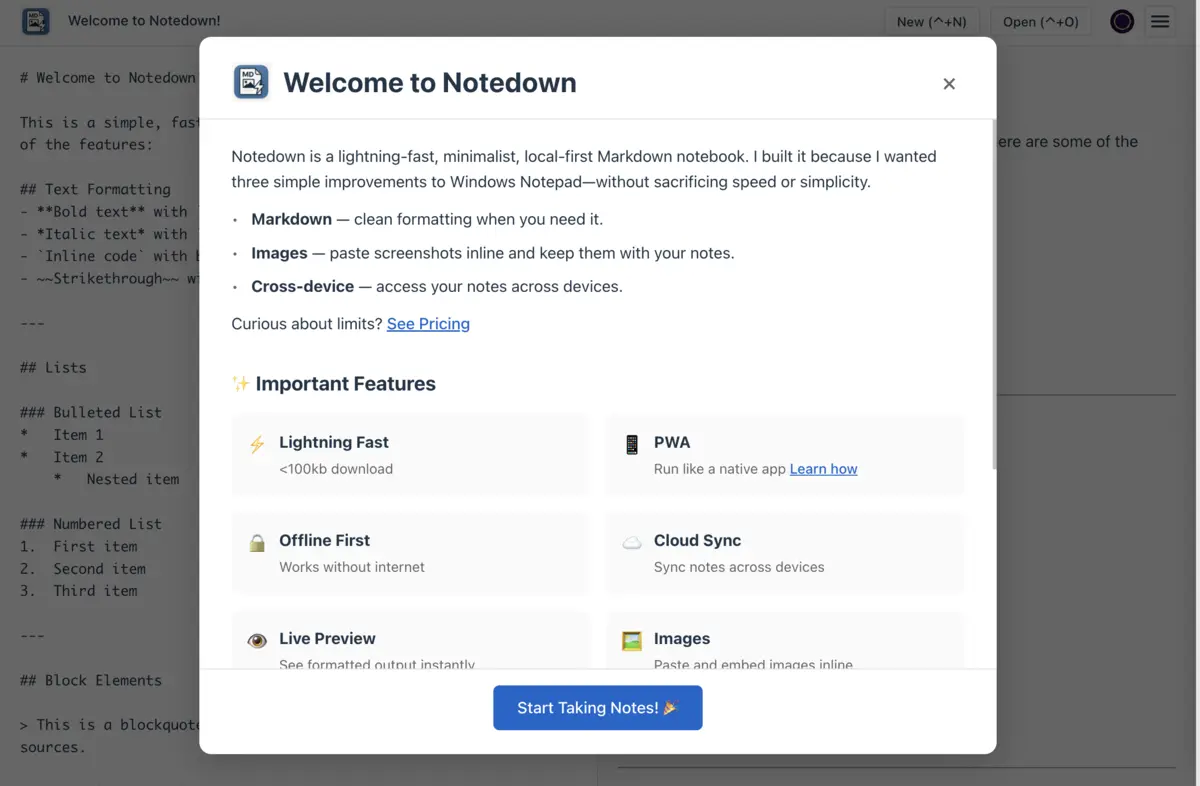Screen dimensions: 1200x786
Task: Dismiss the welcome dialog with the X
Action: [x=948, y=84]
